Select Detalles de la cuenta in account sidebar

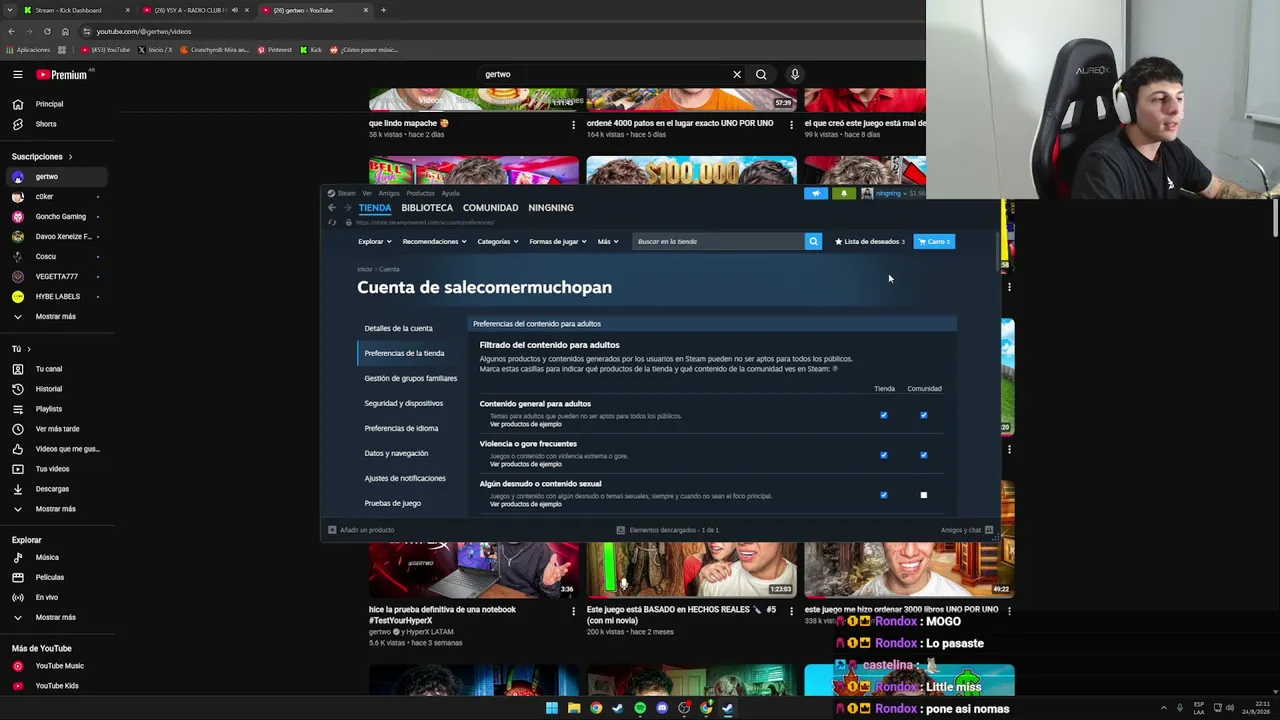coord(398,328)
